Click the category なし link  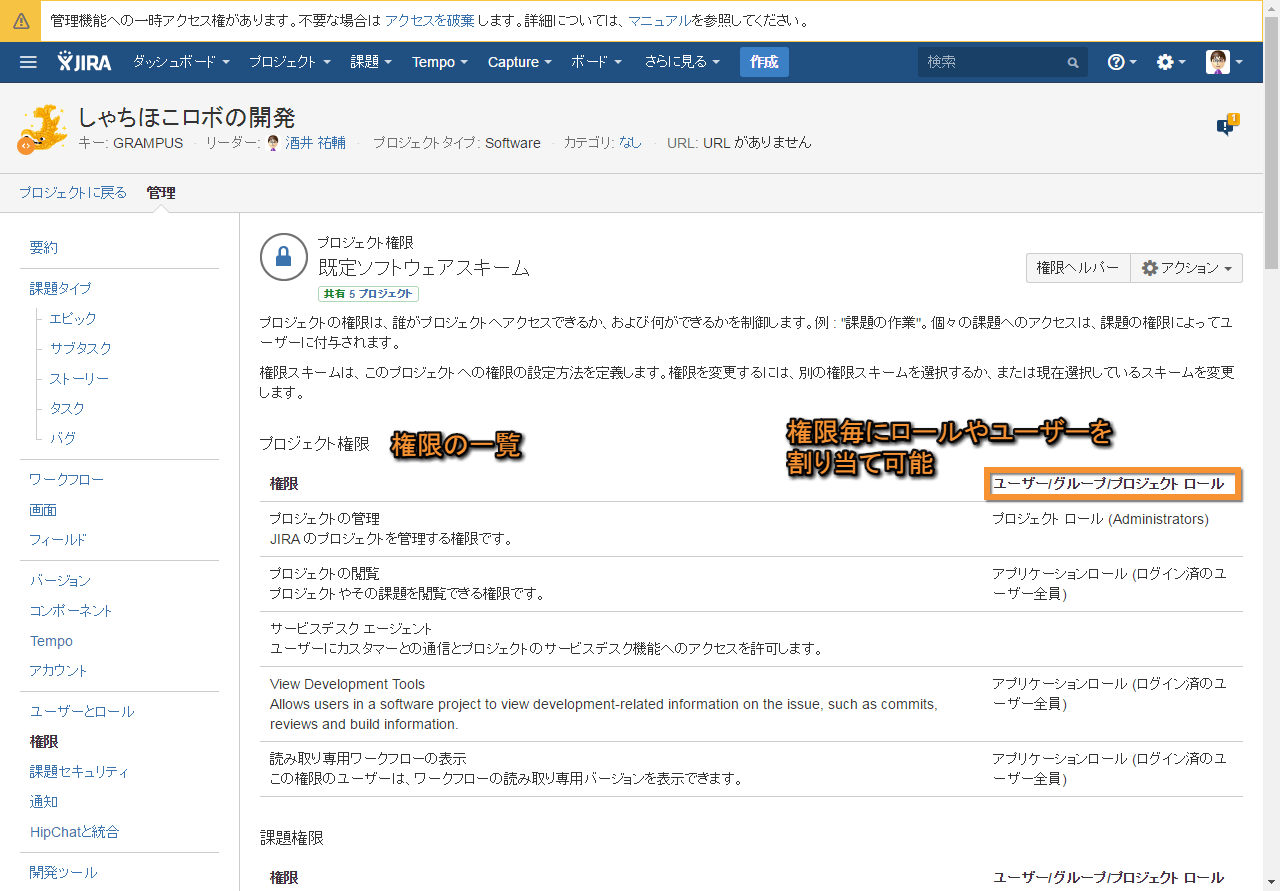[630, 143]
